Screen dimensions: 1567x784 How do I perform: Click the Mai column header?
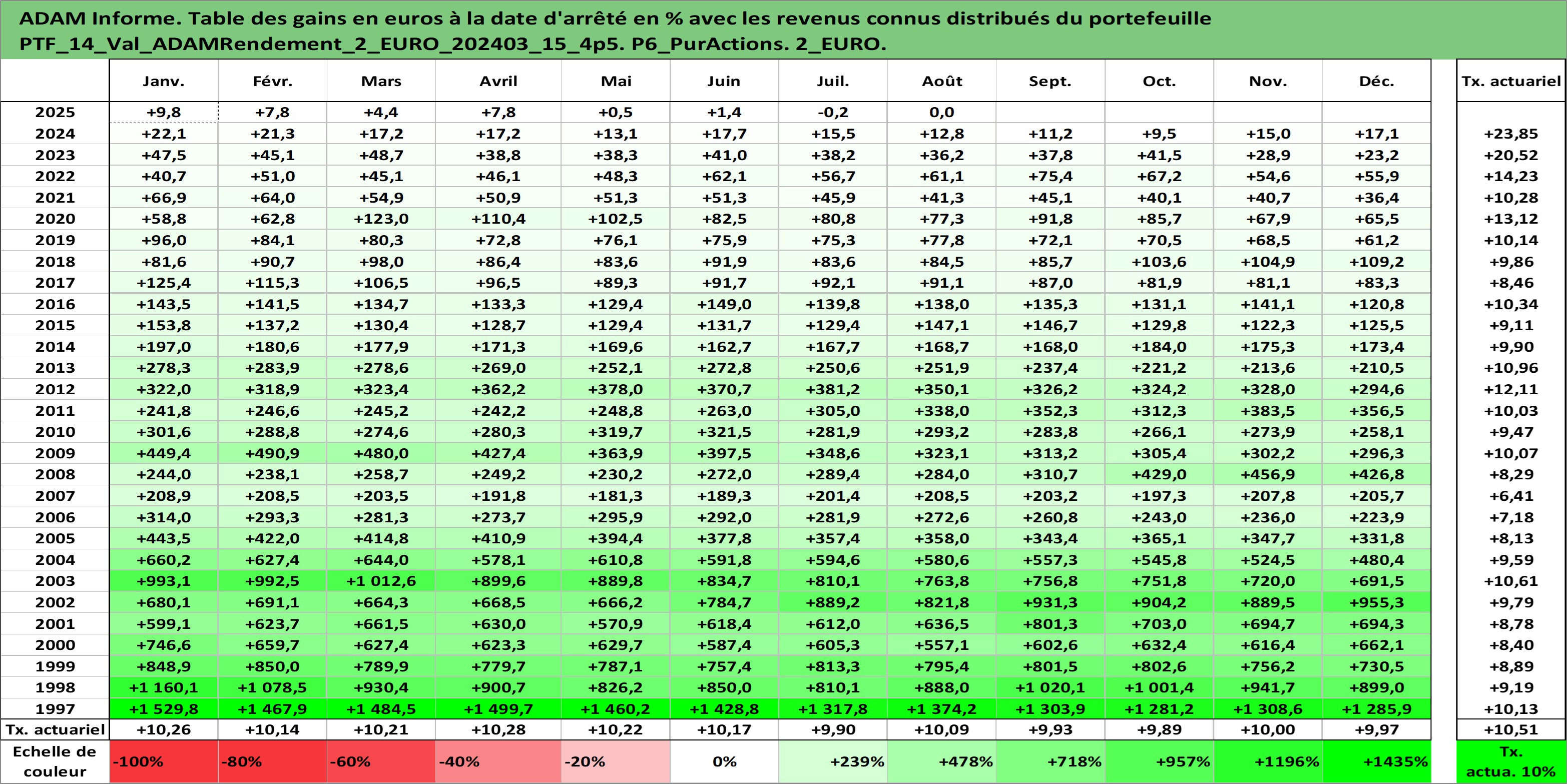(616, 81)
